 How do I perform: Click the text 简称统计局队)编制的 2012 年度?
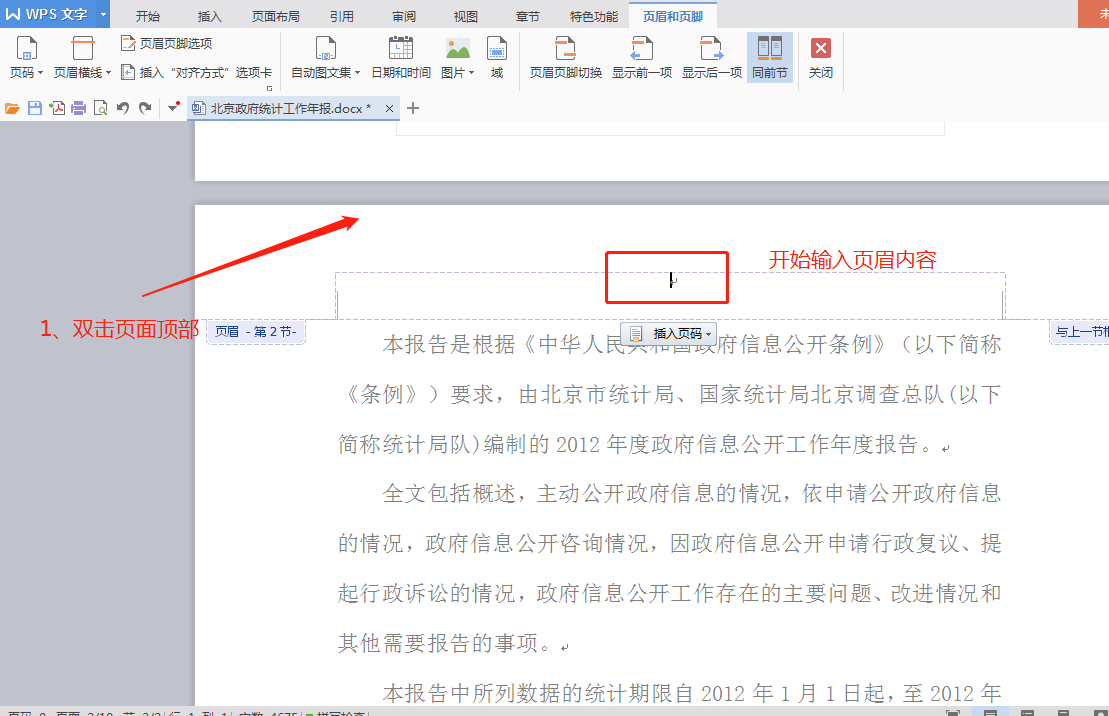(493, 444)
